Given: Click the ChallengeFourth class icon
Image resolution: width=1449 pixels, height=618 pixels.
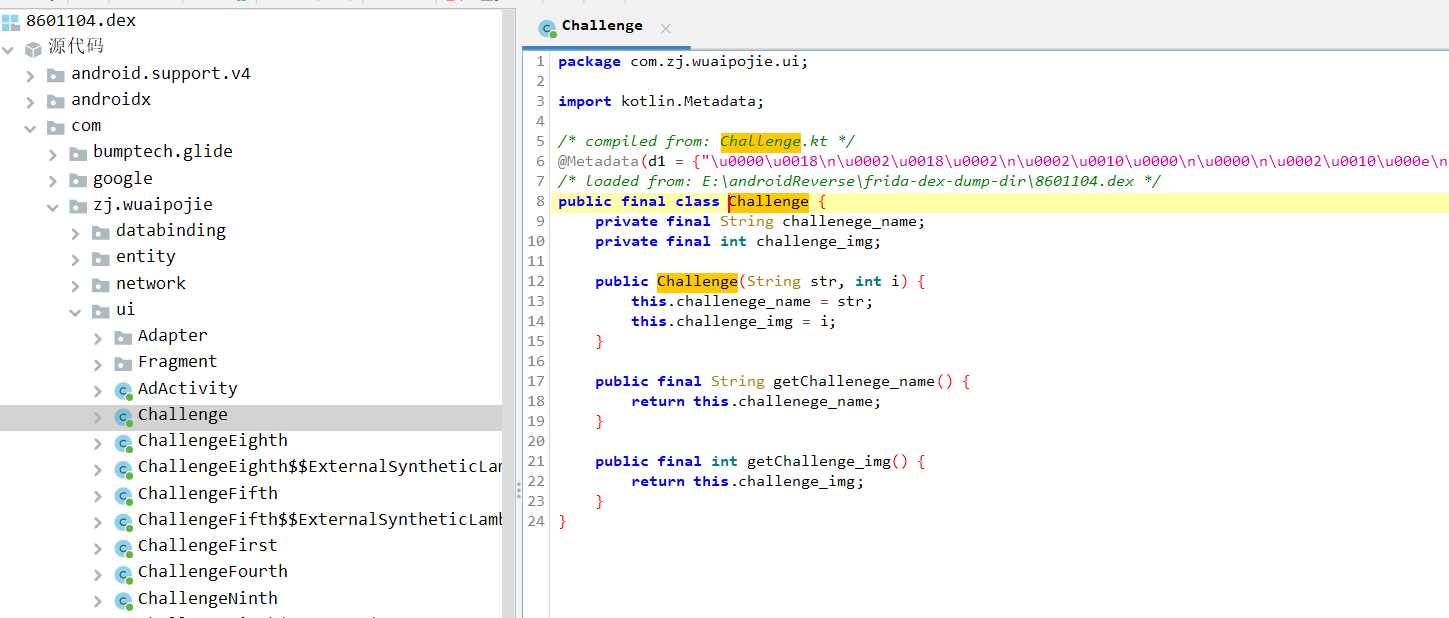Looking at the screenshot, I should click(123, 573).
